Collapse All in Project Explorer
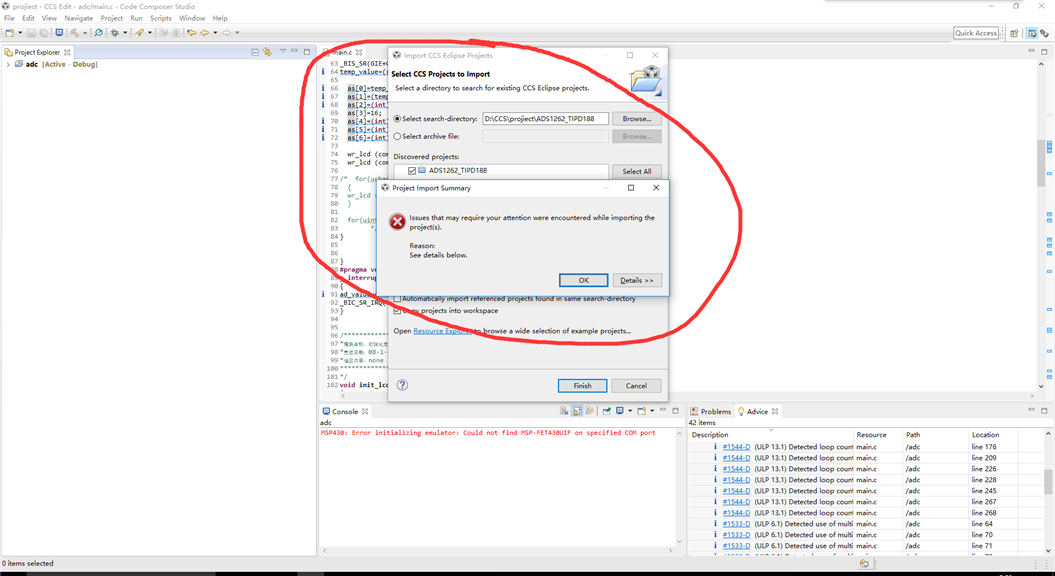Image resolution: width=1055 pixels, height=576 pixels. pyautogui.click(x=255, y=52)
